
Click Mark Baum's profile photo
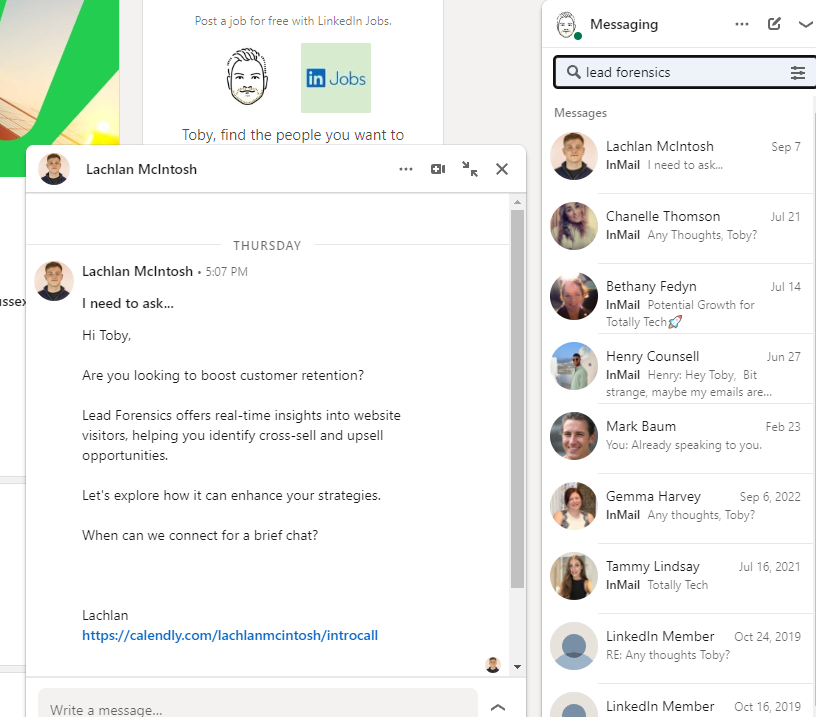pos(574,436)
